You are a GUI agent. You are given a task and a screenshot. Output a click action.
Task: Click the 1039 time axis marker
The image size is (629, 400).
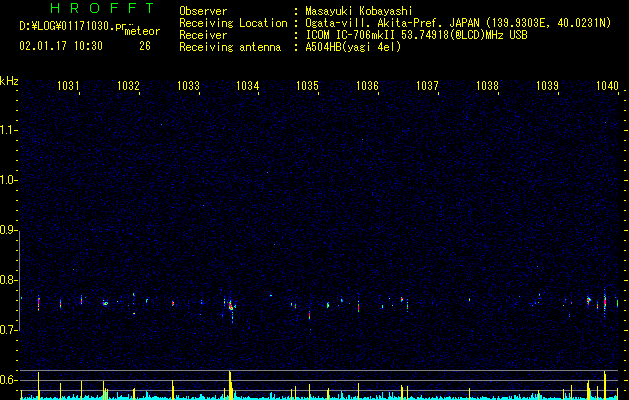(x=547, y=85)
